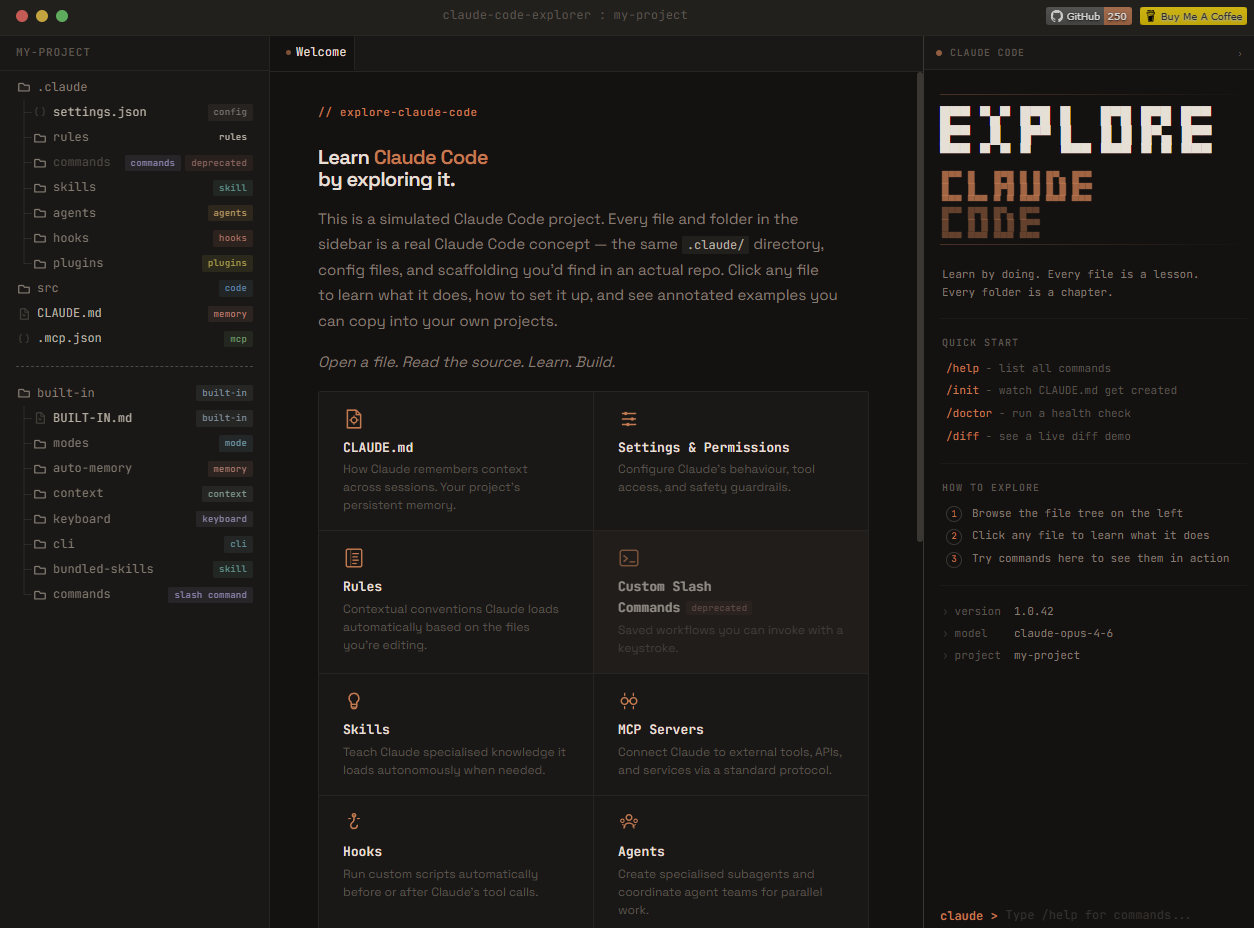The image size is (1254, 928).
Task: Click the config tag beside settings.json
Action: 230,112
